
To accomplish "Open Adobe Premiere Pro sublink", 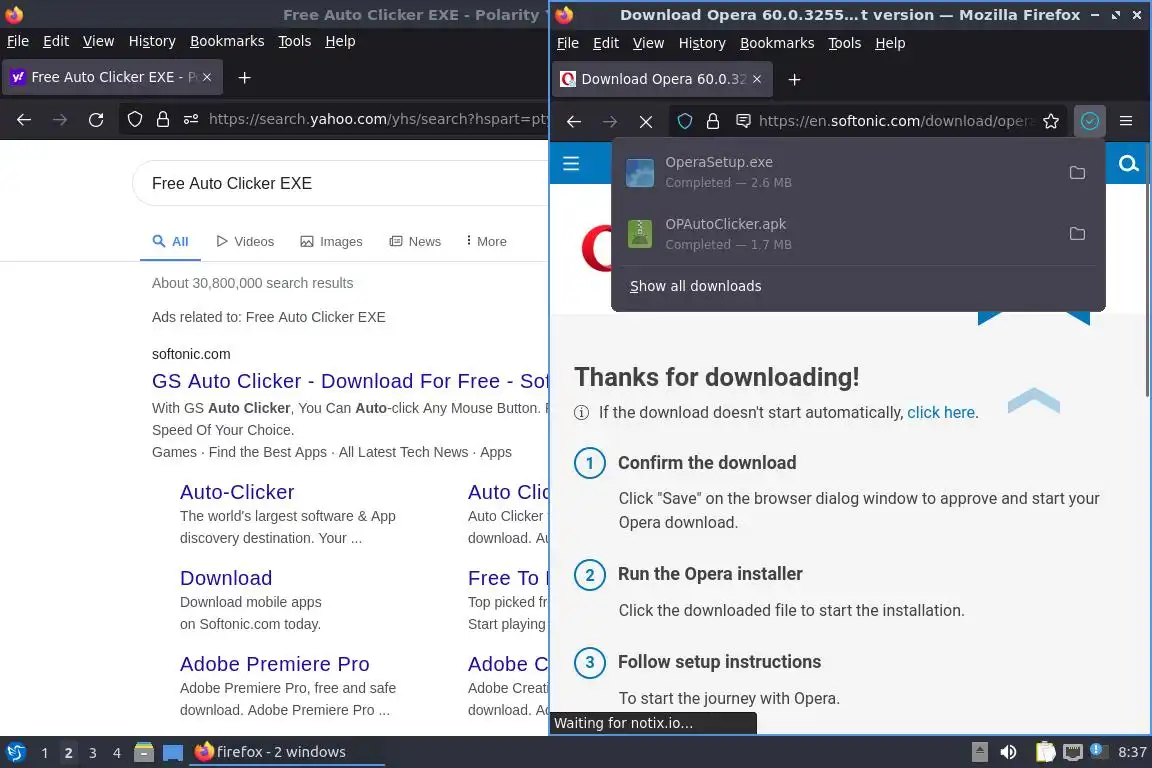I will [274, 664].
